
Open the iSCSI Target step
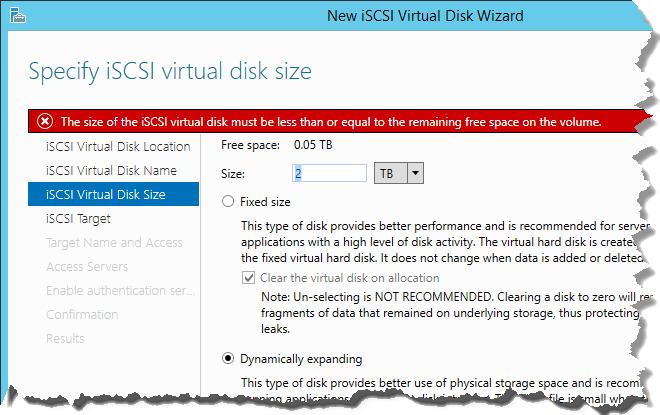click(x=78, y=218)
